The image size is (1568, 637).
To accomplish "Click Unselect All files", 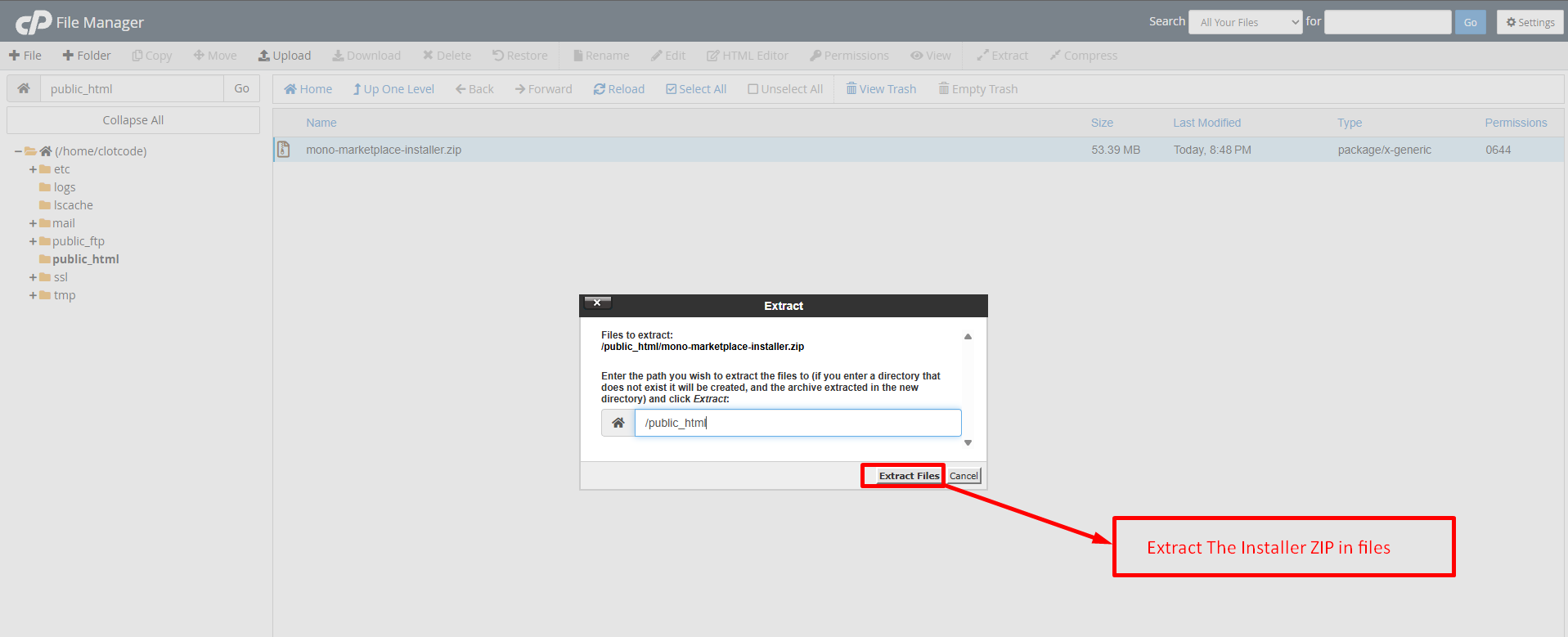I will pos(785,89).
